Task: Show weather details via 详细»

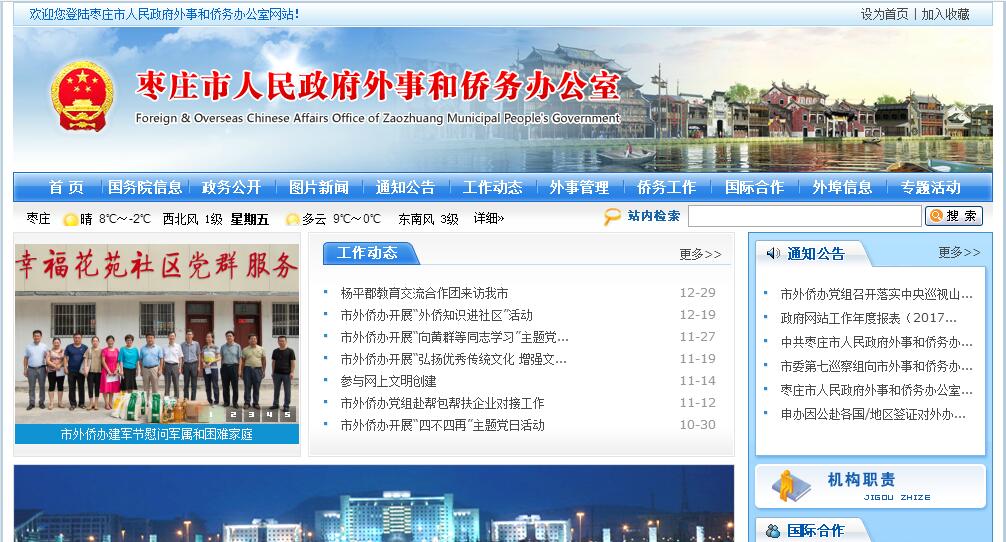Action: pyautogui.click(x=489, y=219)
